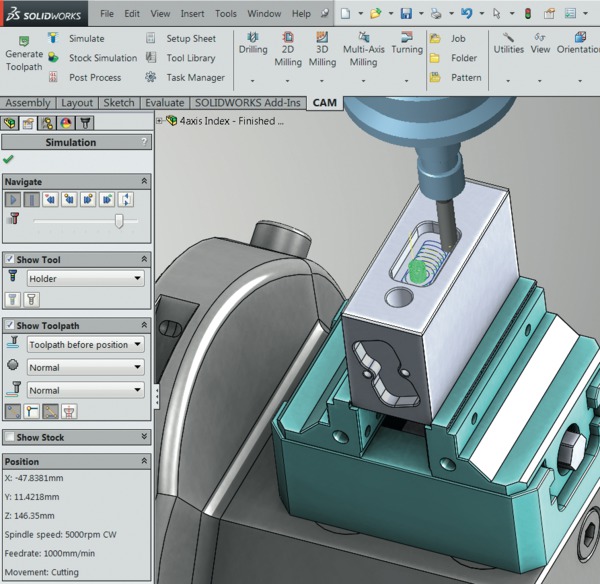
Task: Open the Holder dropdown under Show Tool
Action: [x=84, y=279]
